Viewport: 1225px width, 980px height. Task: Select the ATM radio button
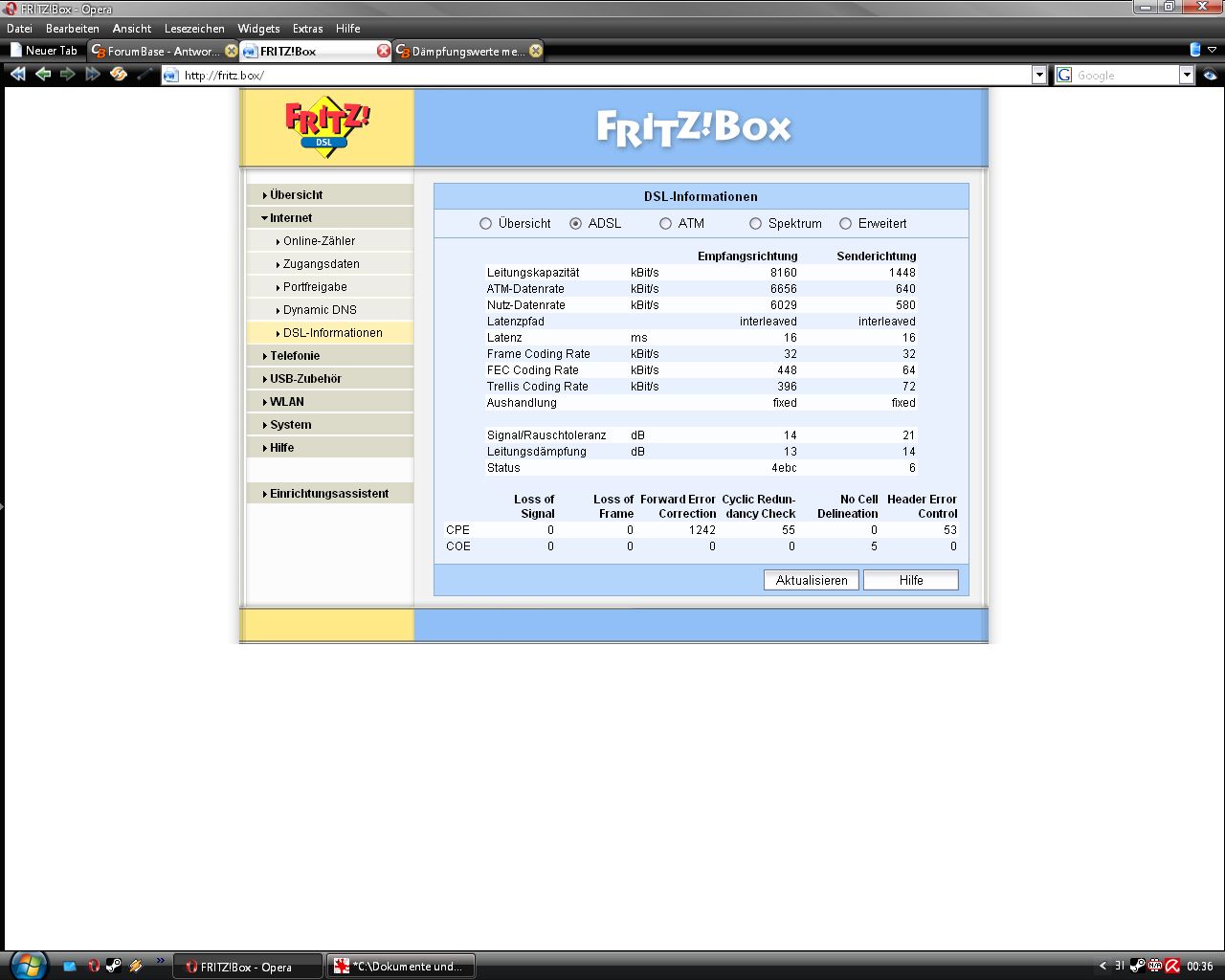(x=665, y=223)
